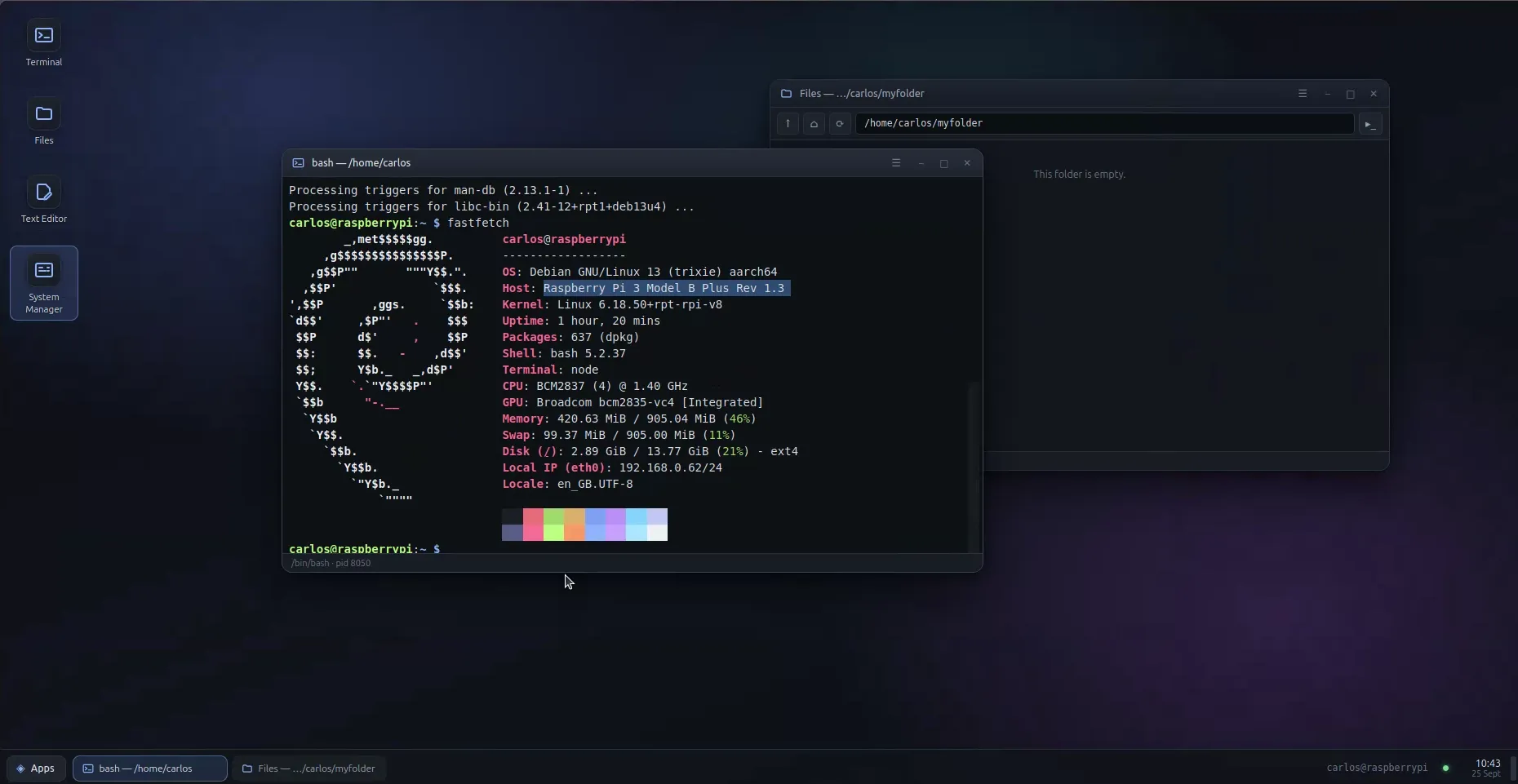This screenshot has width=1518, height=784.
Task: Click the fastfetch command text
Action: pos(478,223)
